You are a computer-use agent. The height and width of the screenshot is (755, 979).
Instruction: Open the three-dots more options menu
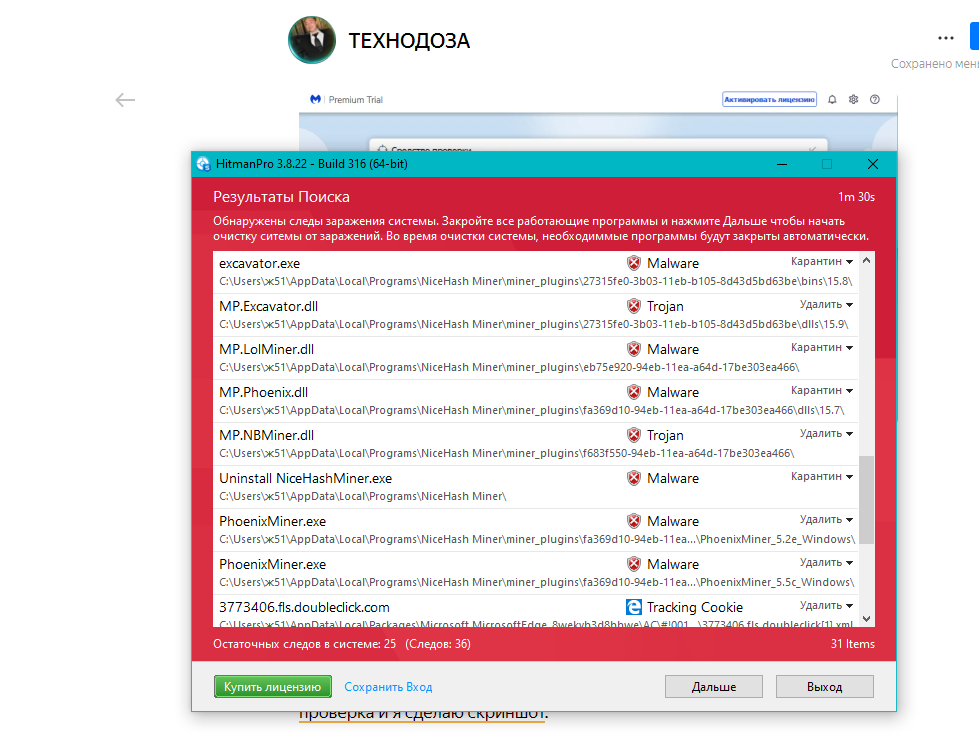(946, 38)
